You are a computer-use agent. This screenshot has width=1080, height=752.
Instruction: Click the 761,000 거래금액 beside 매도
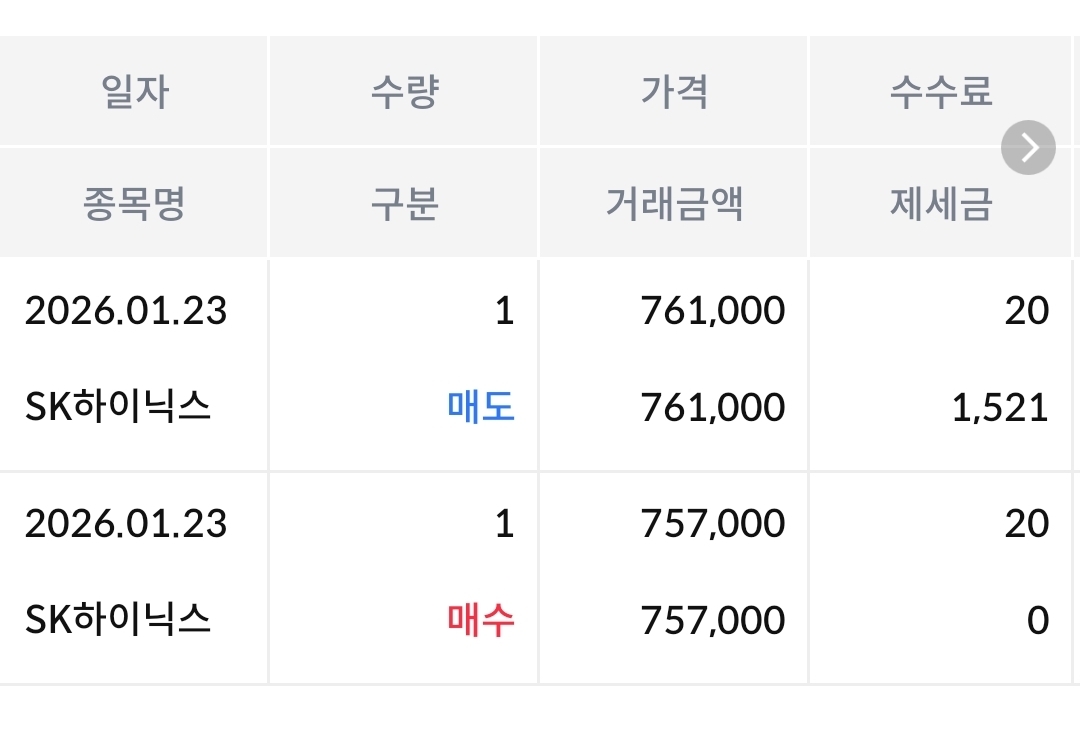click(713, 408)
